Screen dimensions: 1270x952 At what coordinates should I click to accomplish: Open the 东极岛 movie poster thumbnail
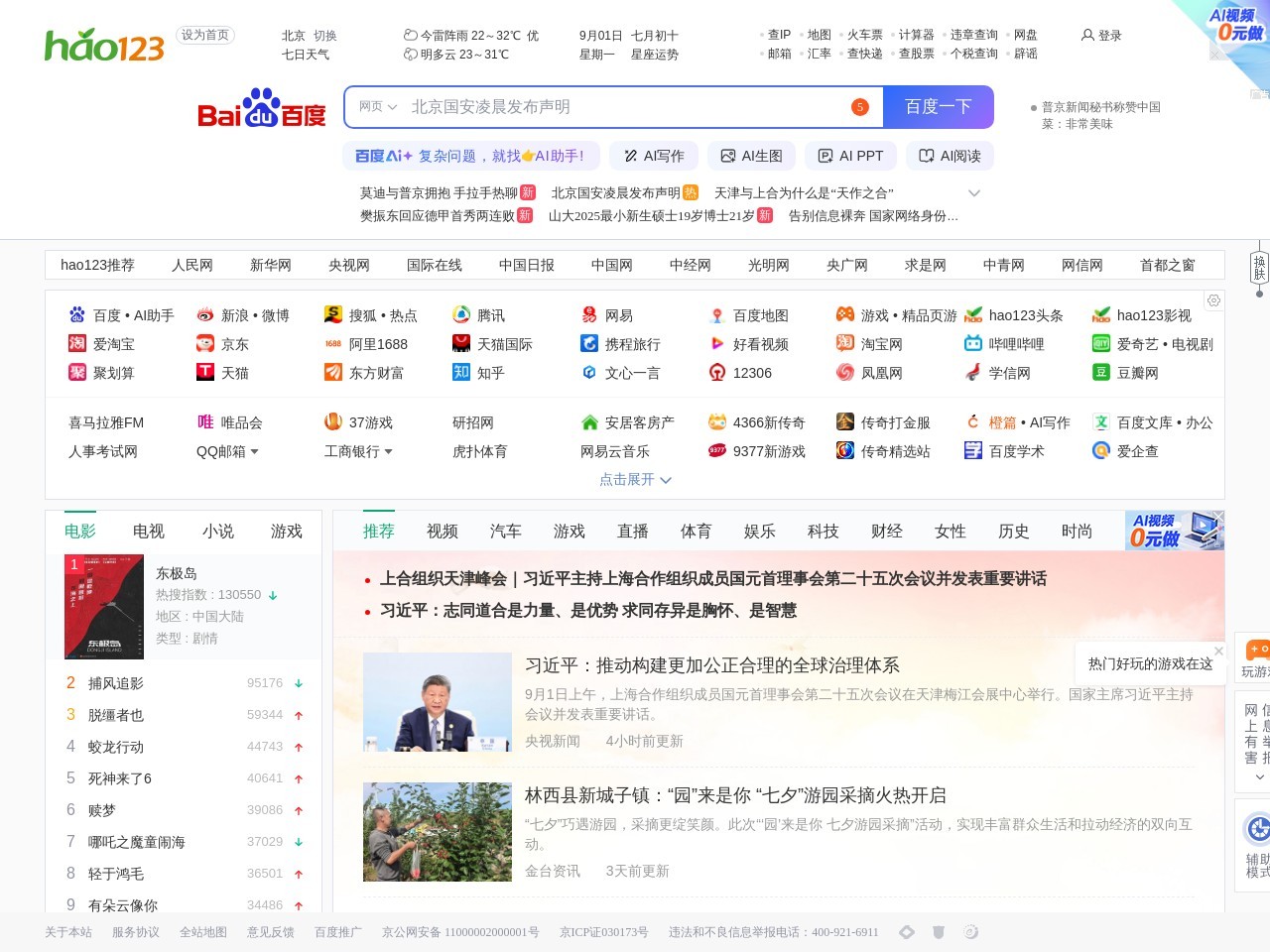pyautogui.click(x=103, y=607)
